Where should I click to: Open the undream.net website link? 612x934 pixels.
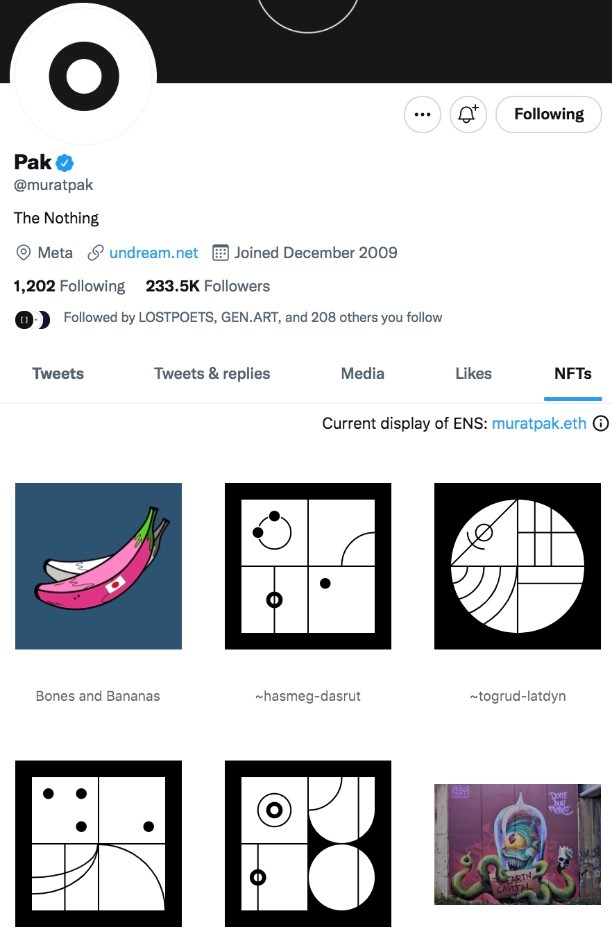[x=155, y=252]
